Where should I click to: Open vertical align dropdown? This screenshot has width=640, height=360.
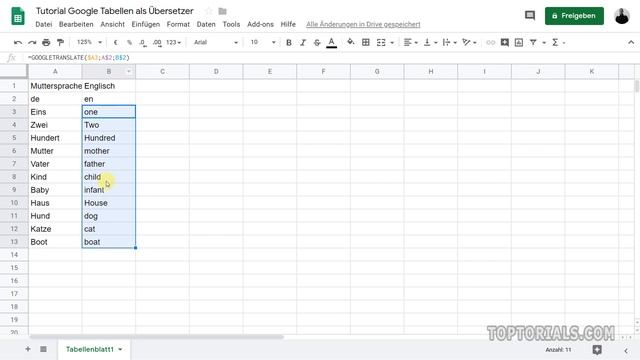(x=430, y=42)
